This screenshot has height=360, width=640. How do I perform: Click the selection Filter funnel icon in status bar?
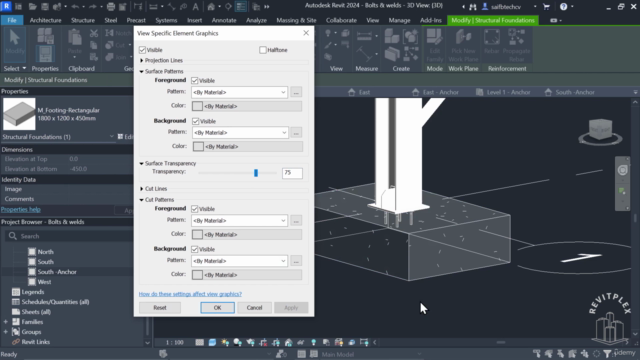coord(607,353)
